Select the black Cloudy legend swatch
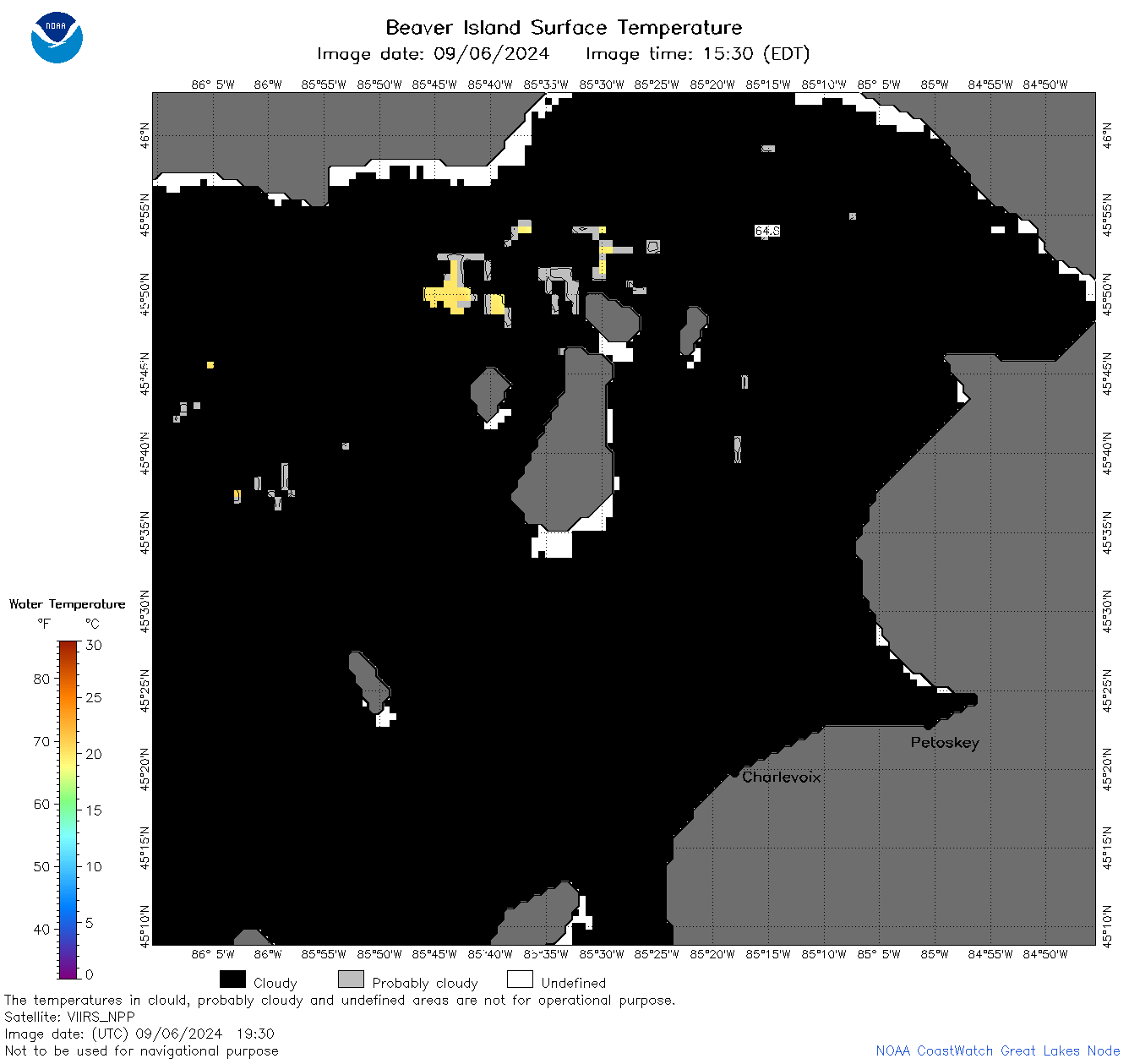 pyautogui.click(x=232, y=979)
